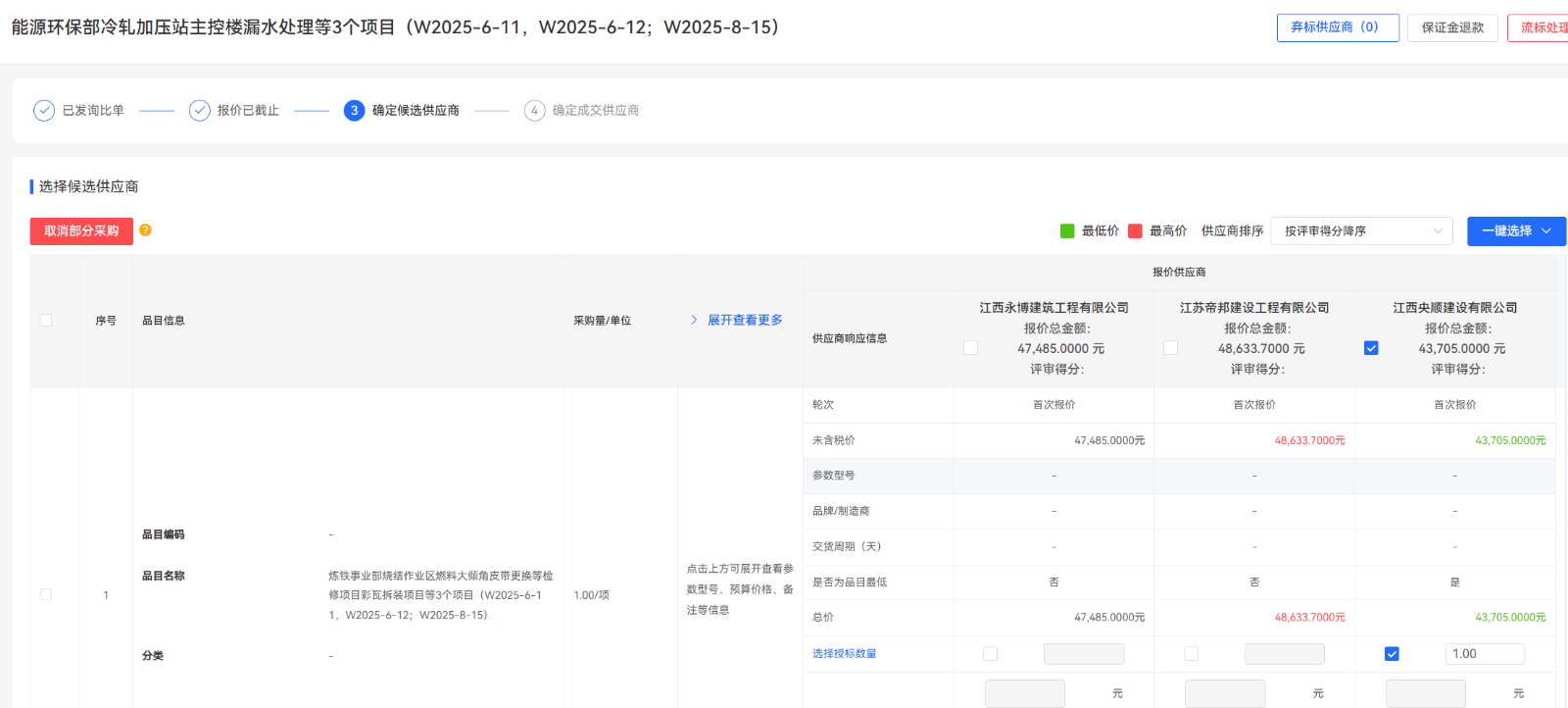The width and height of the screenshot is (1568, 708).
Task: Click the 品目编码 label
Action: click(x=164, y=535)
